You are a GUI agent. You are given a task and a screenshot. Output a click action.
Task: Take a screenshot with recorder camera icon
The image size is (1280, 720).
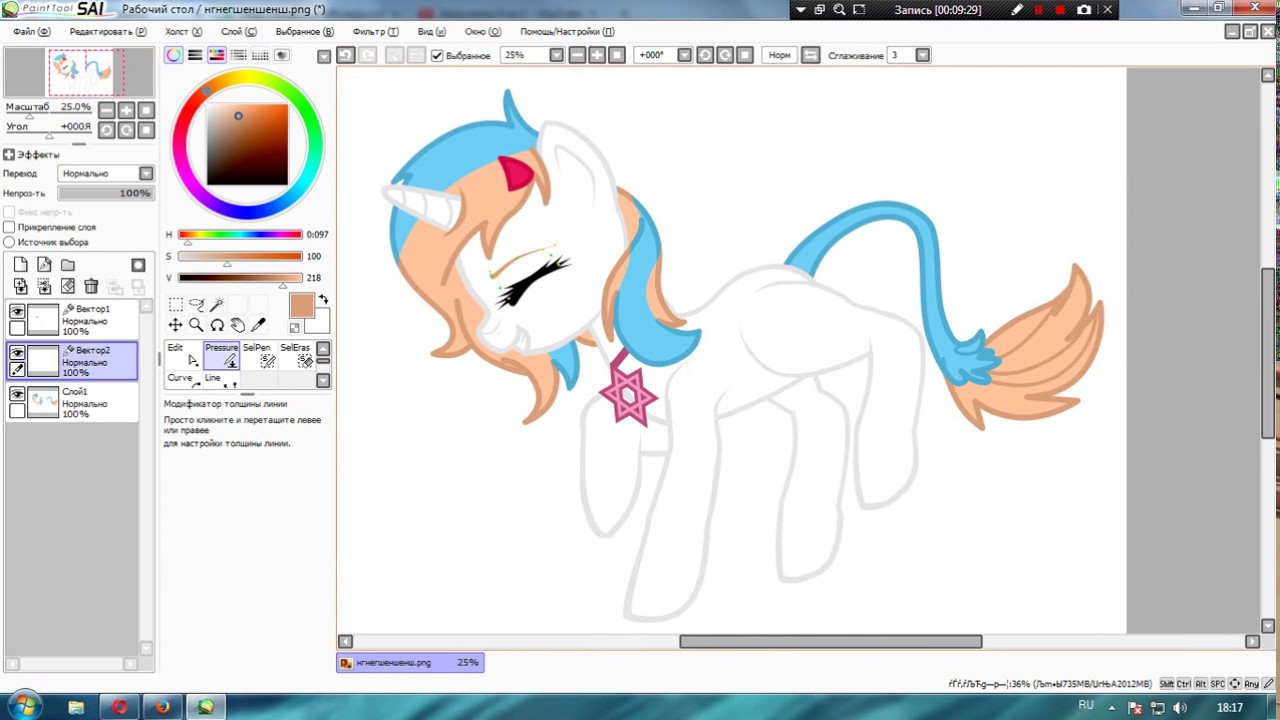tap(1084, 10)
